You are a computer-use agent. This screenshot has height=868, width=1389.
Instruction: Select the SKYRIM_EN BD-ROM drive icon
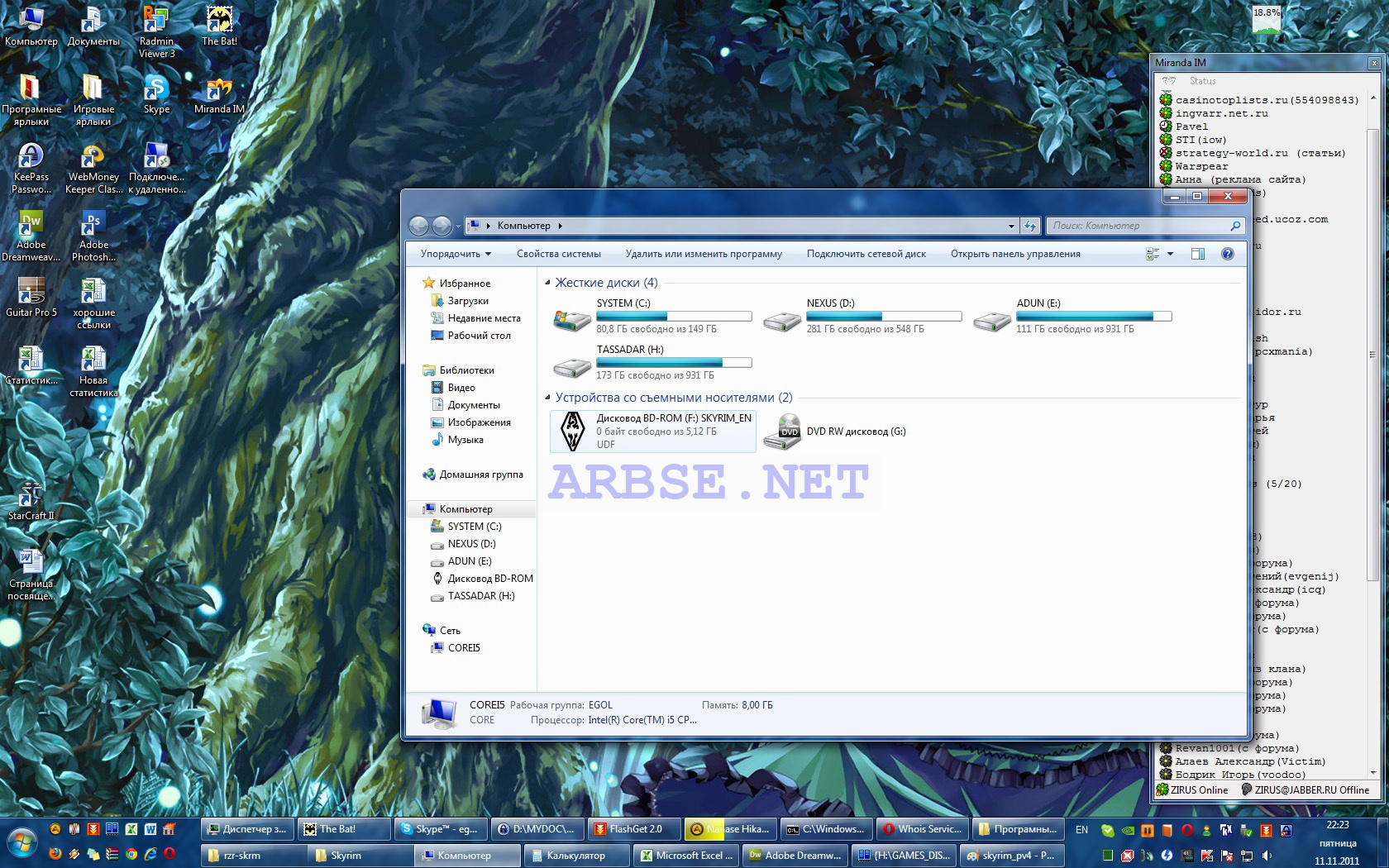pyautogui.click(x=572, y=432)
